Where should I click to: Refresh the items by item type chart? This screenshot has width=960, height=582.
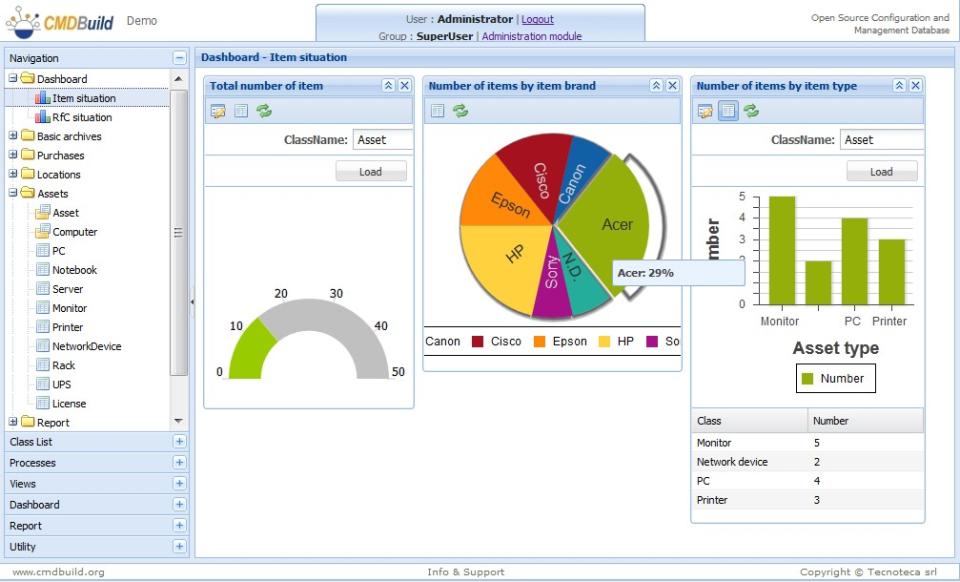point(751,111)
